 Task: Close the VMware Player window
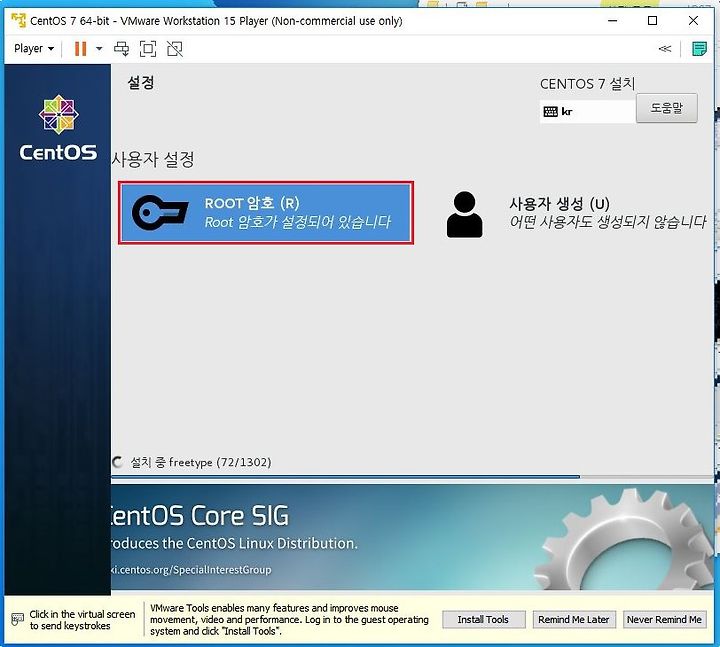point(693,21)
